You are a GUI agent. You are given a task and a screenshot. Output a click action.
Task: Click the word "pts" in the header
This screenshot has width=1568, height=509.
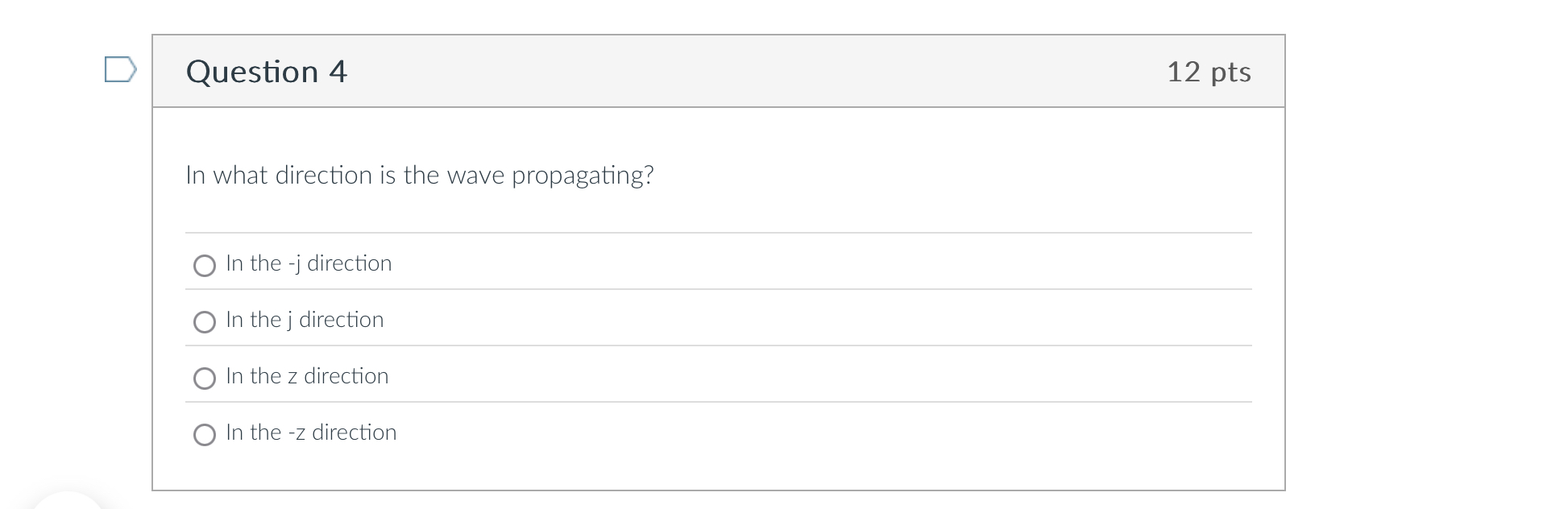point(1230,73)
